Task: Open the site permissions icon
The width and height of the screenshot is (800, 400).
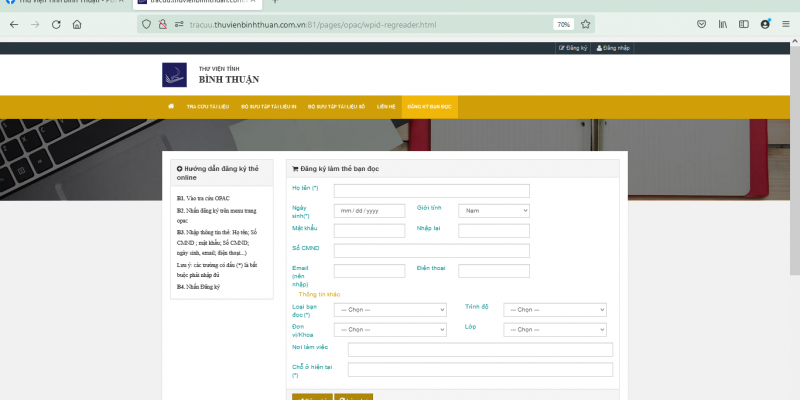Action: tap(179, 24)
